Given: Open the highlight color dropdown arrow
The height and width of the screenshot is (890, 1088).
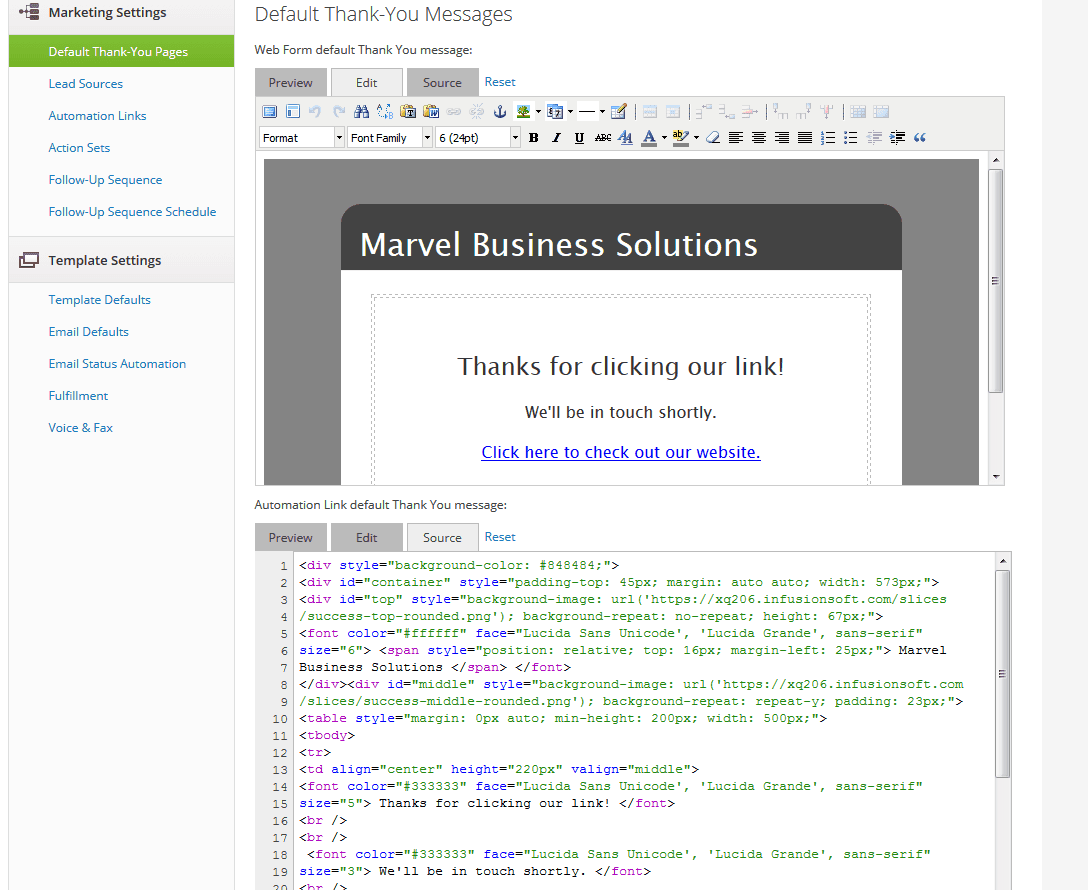Looking at the screenshot, I should pyautogui.click(x=696, y=137).
